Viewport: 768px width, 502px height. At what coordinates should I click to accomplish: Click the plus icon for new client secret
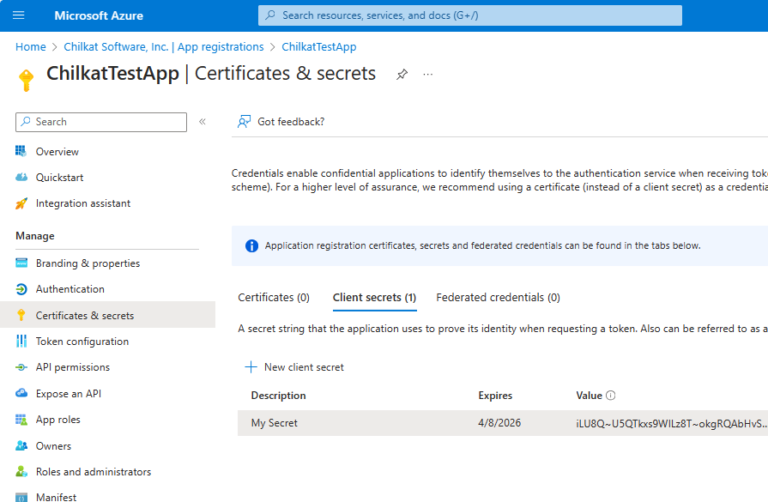(251, 367)
